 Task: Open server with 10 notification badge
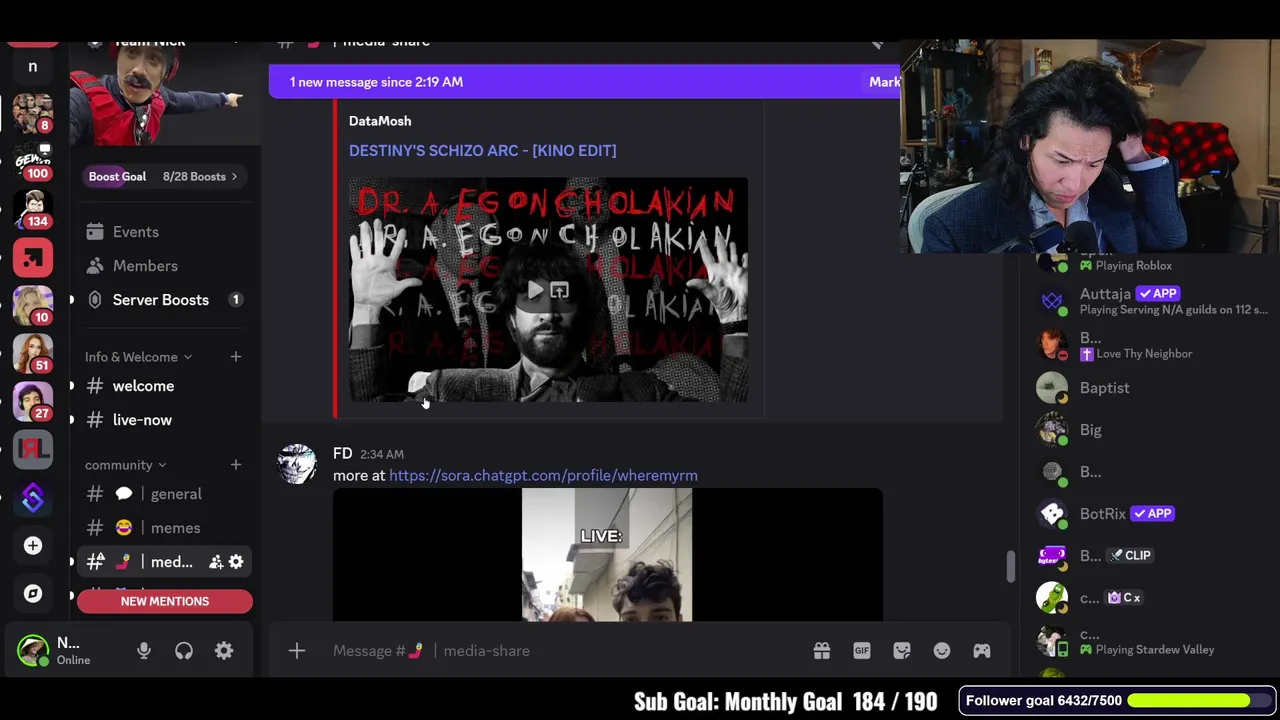33,306
